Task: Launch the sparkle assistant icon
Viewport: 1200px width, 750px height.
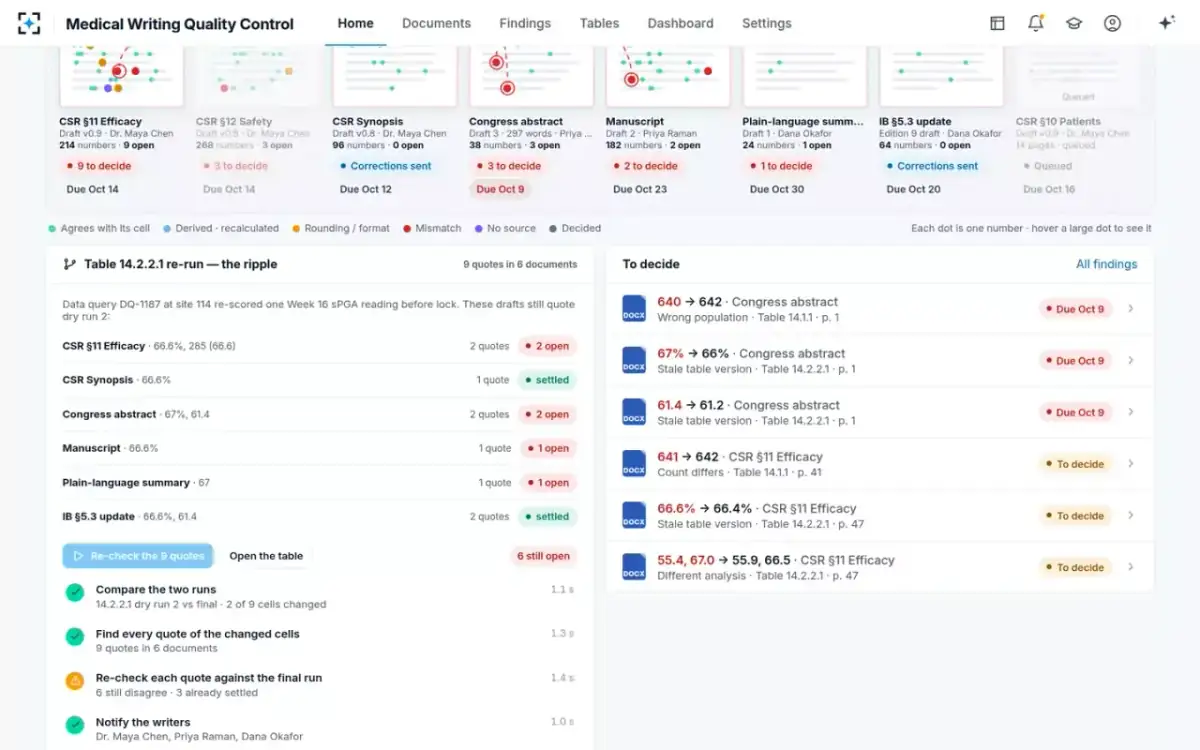Action: pos(1166,23)
